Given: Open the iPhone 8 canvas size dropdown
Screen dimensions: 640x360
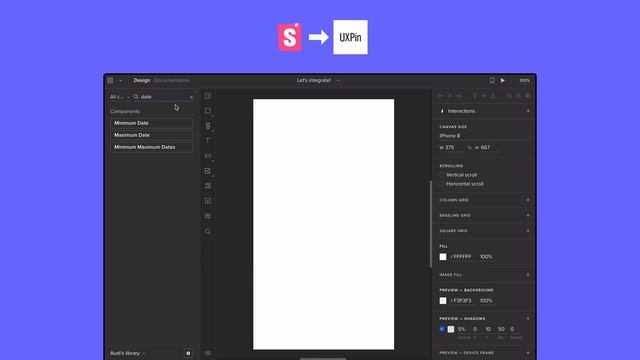Looking at the screenshot, I should tap(484, 136).
